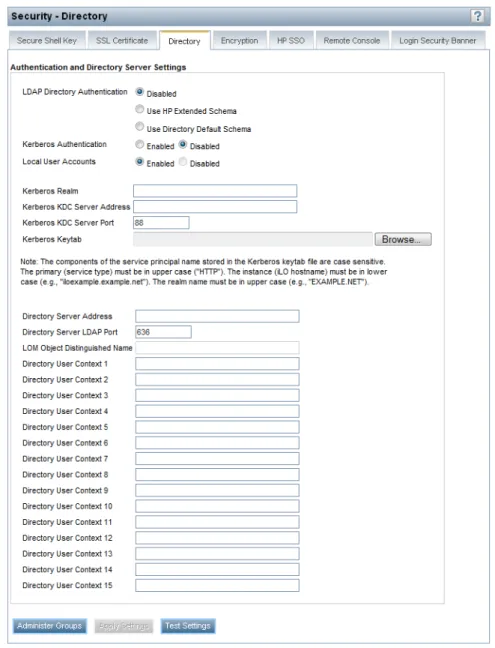Click the 'Local User Accounts' label
Screen dimensions: 495x648
[x=59, y=162]
